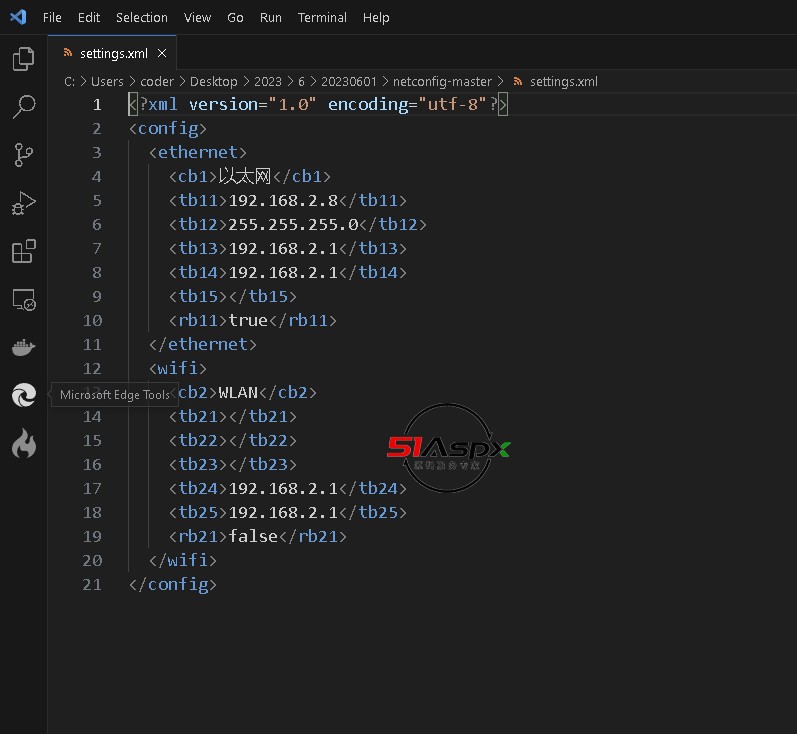Screen dimensions: 797x734
Task: Open the Terminal menu
Action: point(322,18)
